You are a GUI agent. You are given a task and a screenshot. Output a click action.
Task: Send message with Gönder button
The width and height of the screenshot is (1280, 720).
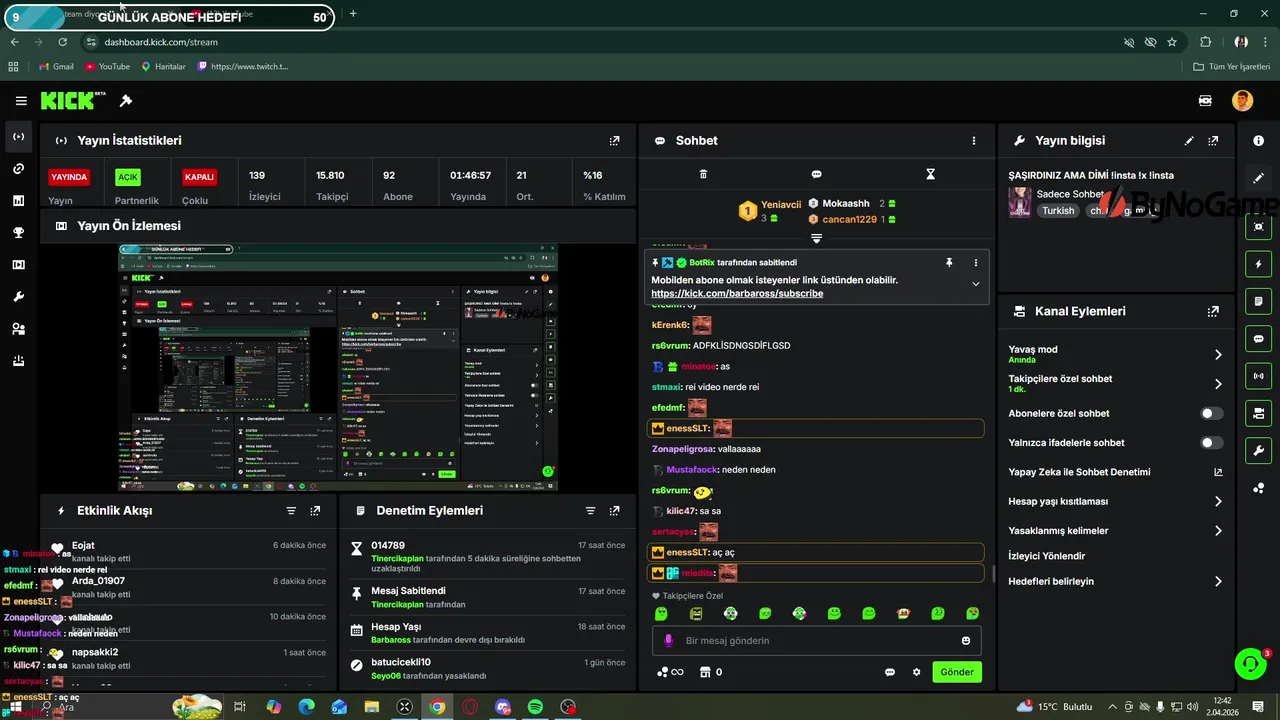pyautogui.click(x=957, y=672)
